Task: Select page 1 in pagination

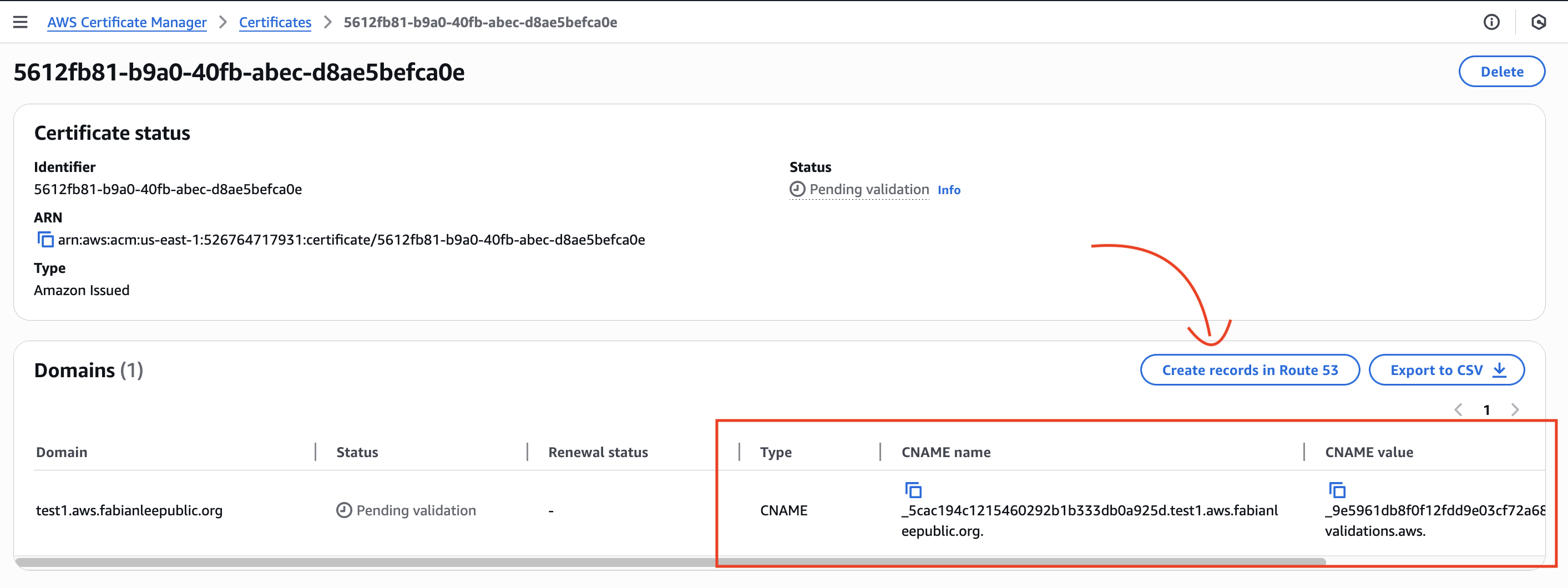Action: tap(1486, 409)
